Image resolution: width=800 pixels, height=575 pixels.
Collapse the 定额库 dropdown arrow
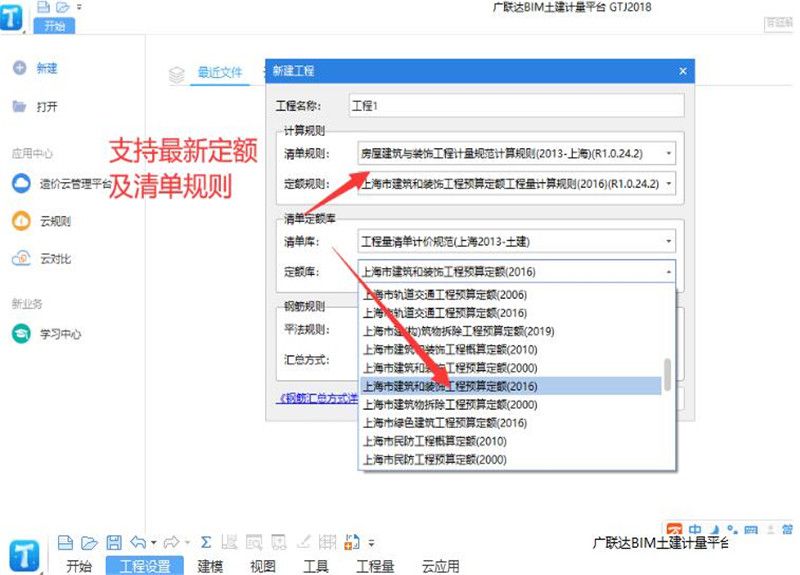coord(668,271)
